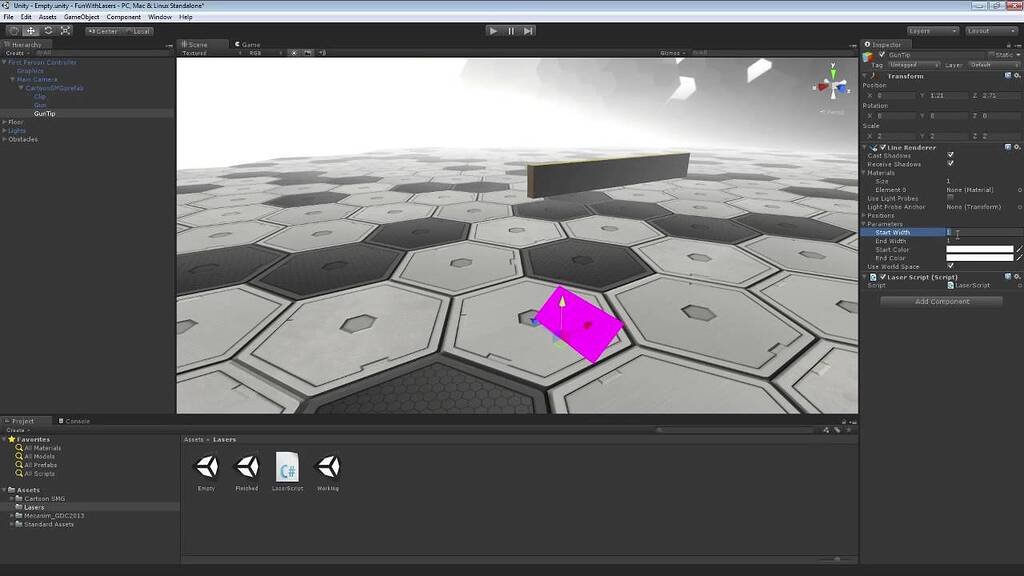The width and height of the screenshot is (1024, 576).
Task: Toggle the Static checkbox for GunTip
Action: (x=994, y=54)
